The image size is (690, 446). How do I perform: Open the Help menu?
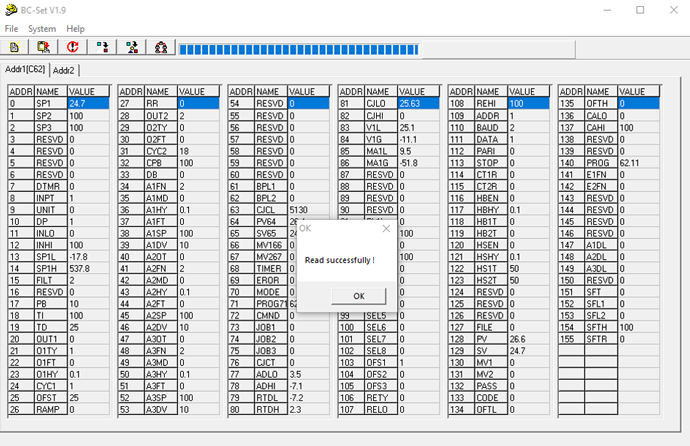[75, 29]
